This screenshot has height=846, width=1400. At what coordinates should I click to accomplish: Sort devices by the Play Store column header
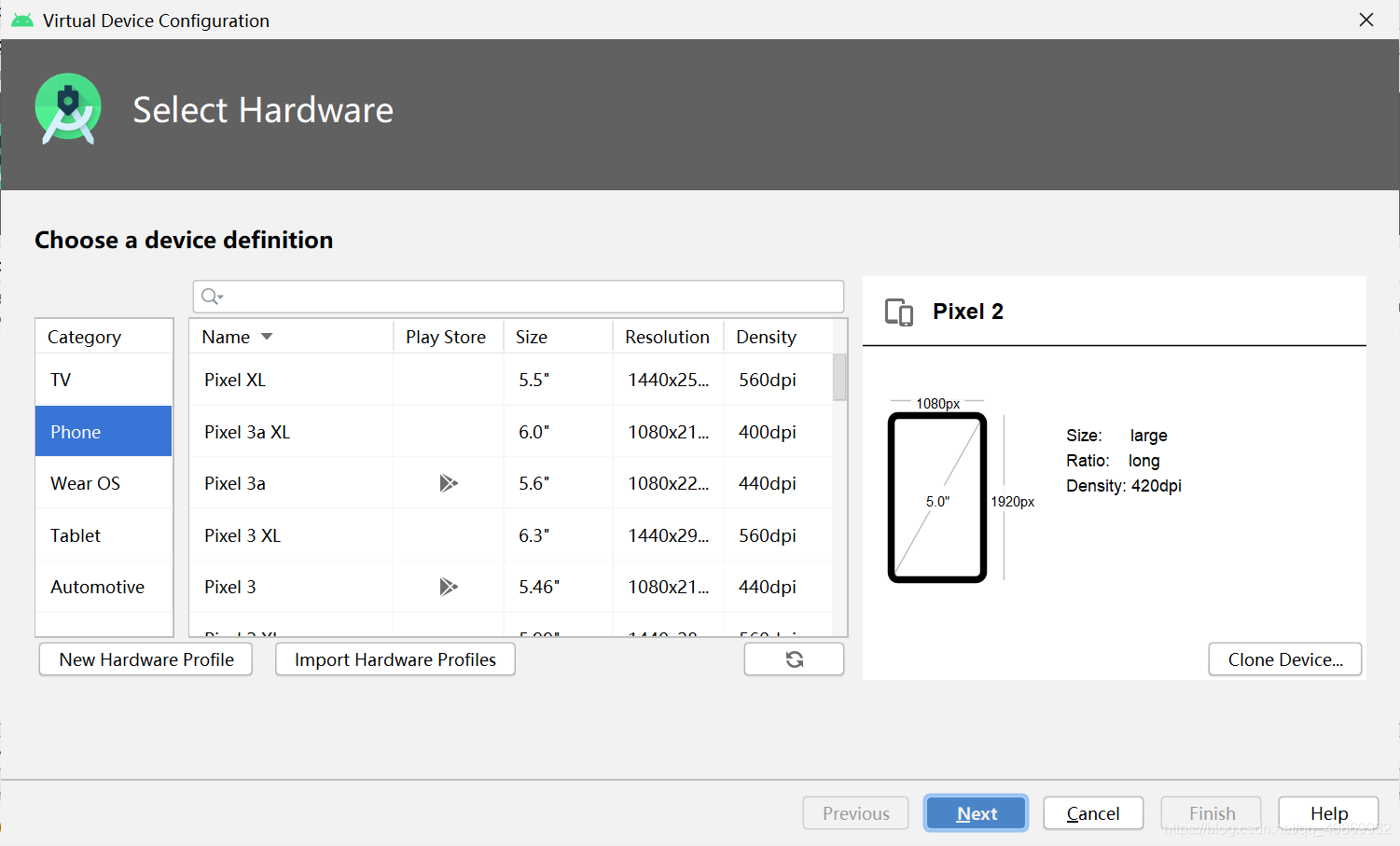(x=448, y=337)
